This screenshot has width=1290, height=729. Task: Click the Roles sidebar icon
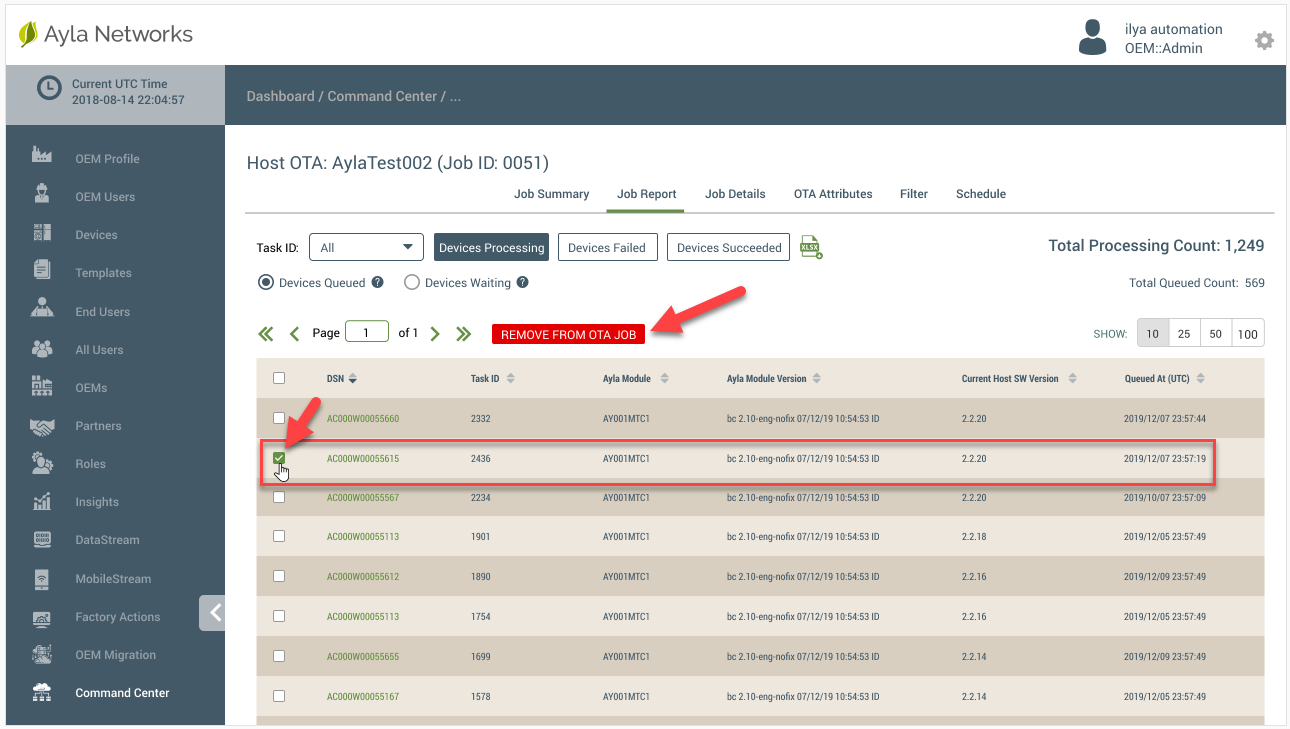coord(42,463)
